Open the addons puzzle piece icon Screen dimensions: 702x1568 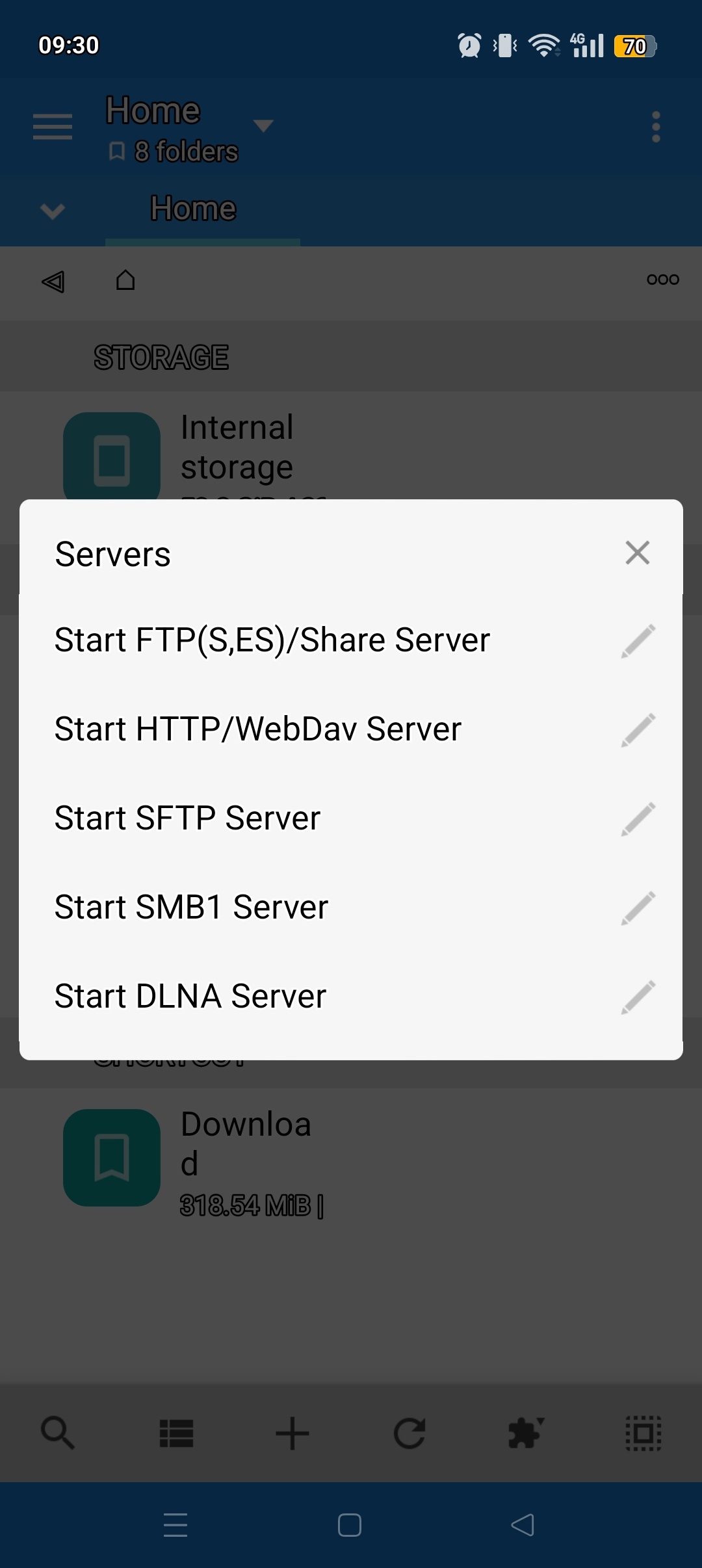tap(525, 1433)
